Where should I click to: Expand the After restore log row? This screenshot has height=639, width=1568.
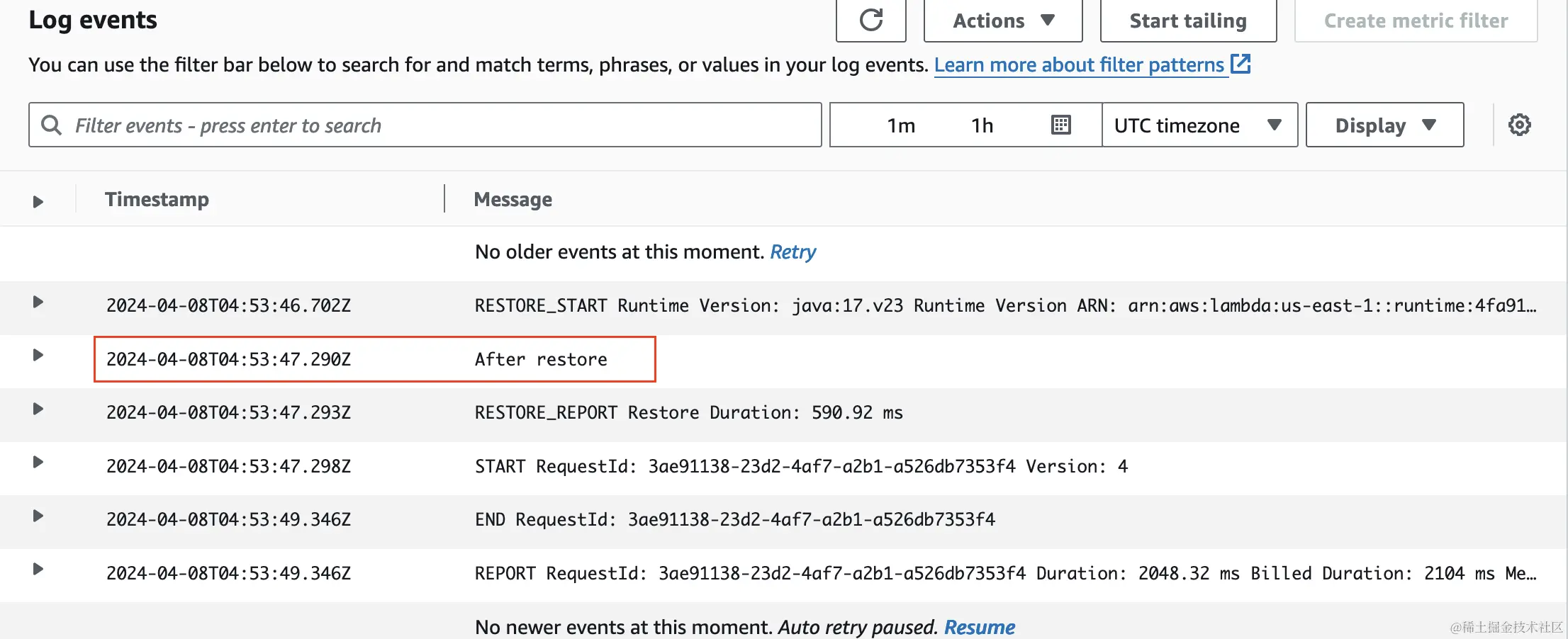click(x=38, y=356)
